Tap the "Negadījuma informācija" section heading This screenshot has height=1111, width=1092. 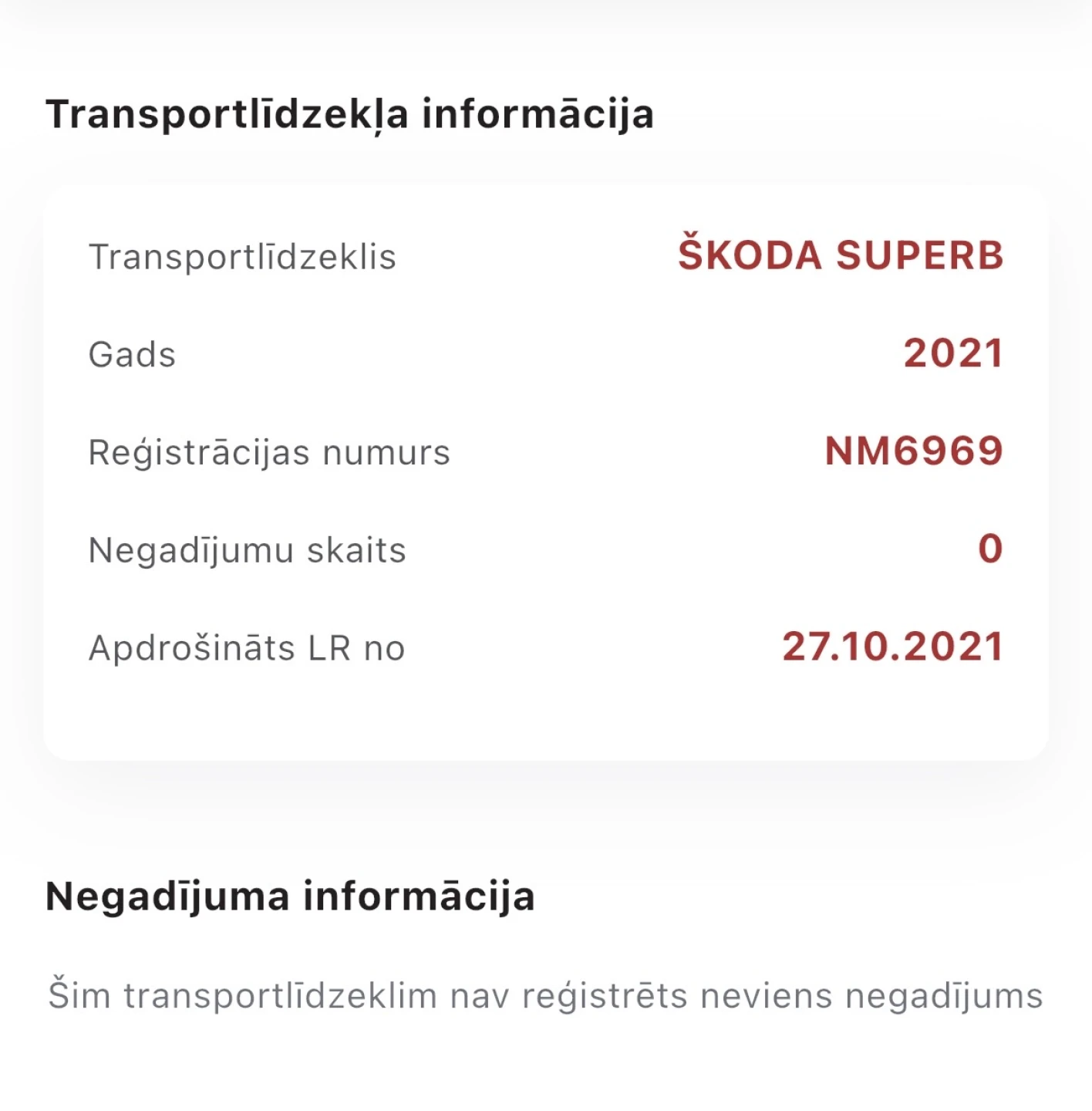coord(290,897)
